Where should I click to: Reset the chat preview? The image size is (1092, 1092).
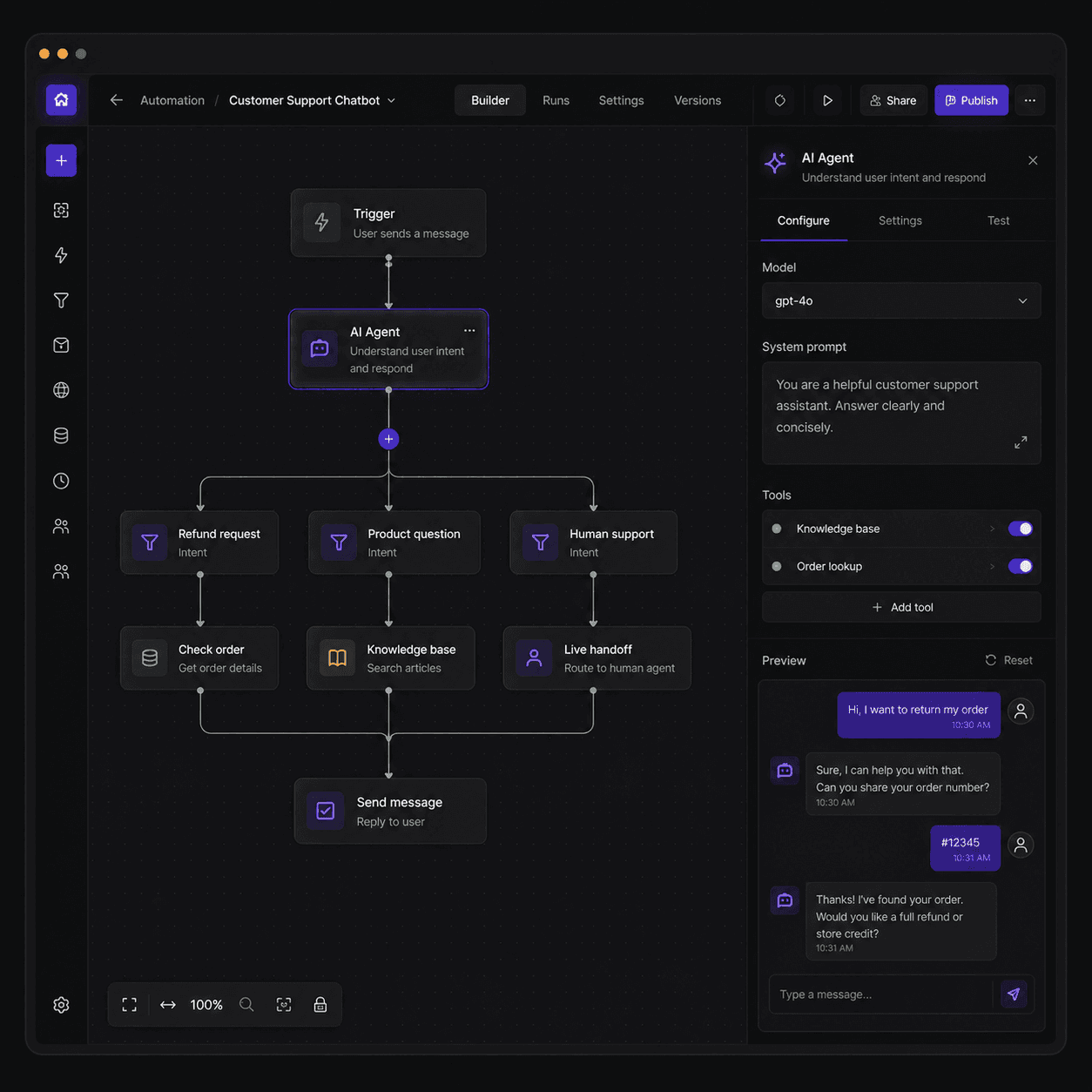coord(1008,660)
